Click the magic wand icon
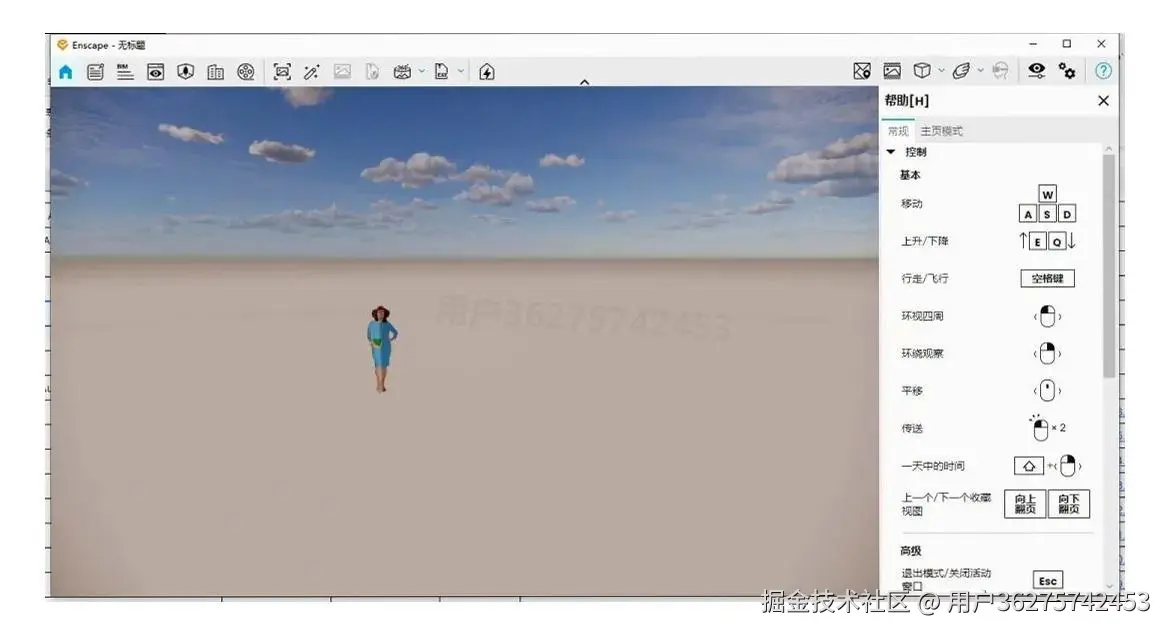The height and width of the screenshot is (635, 1170). pyautogui.click(x=312, y=72)
